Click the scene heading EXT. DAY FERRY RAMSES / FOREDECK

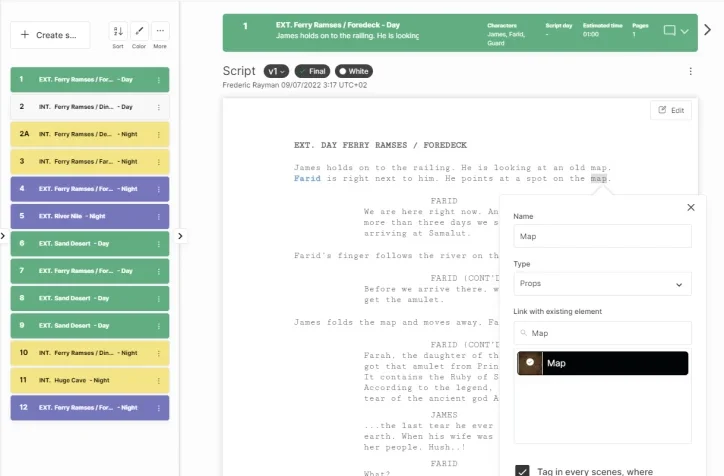[380, 145]
